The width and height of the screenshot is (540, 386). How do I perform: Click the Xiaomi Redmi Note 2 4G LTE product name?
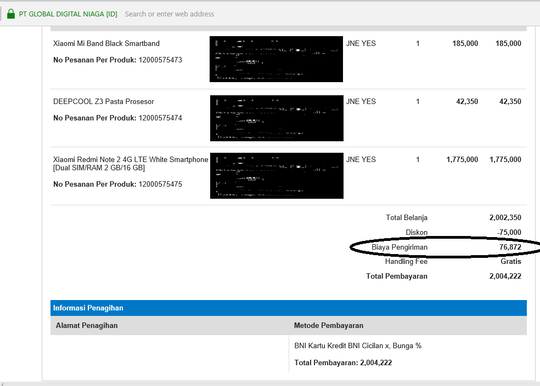click(x=131, y=164)
